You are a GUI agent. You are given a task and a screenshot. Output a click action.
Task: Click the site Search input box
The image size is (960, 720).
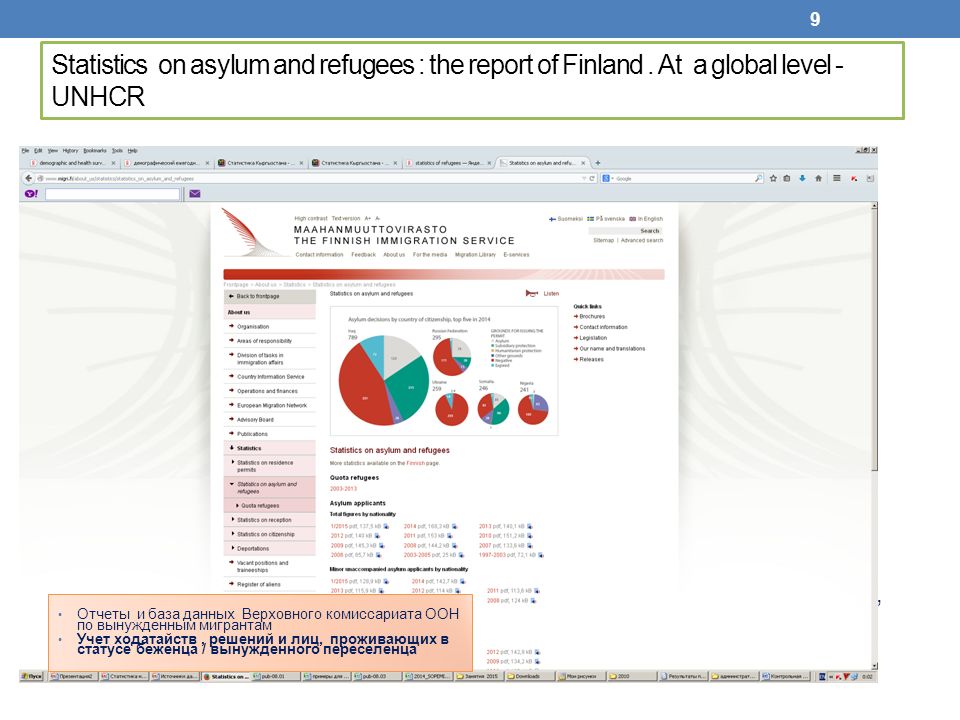625,231
